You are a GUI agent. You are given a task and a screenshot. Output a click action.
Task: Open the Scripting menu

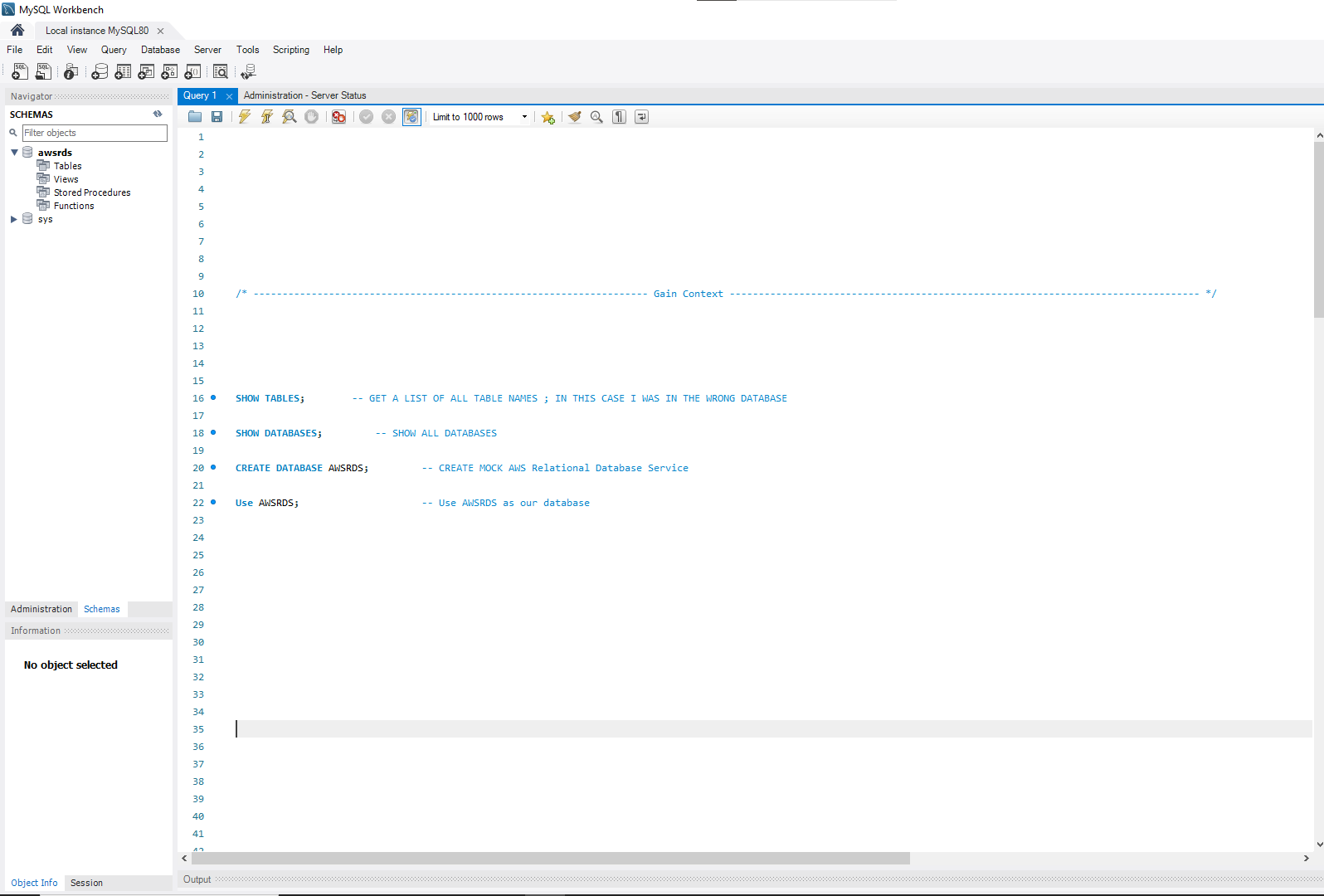tap(291, 50)
